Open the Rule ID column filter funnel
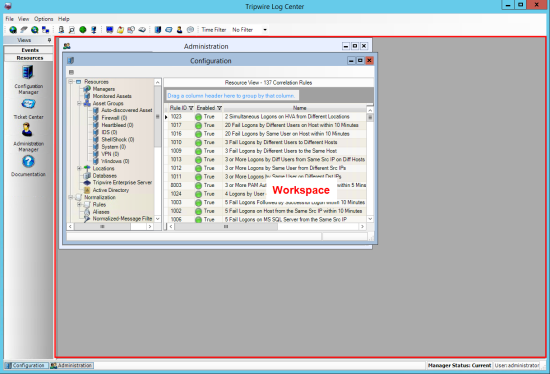550x374 pixels. coord(191,108)
